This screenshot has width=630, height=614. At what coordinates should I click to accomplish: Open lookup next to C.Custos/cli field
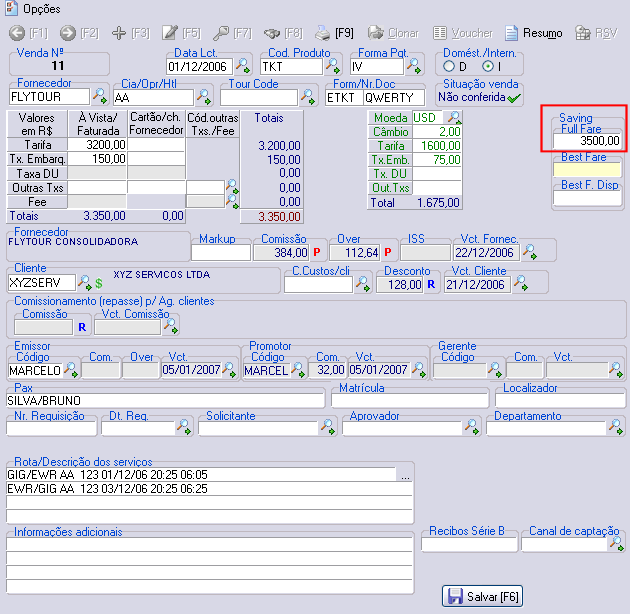363,284
